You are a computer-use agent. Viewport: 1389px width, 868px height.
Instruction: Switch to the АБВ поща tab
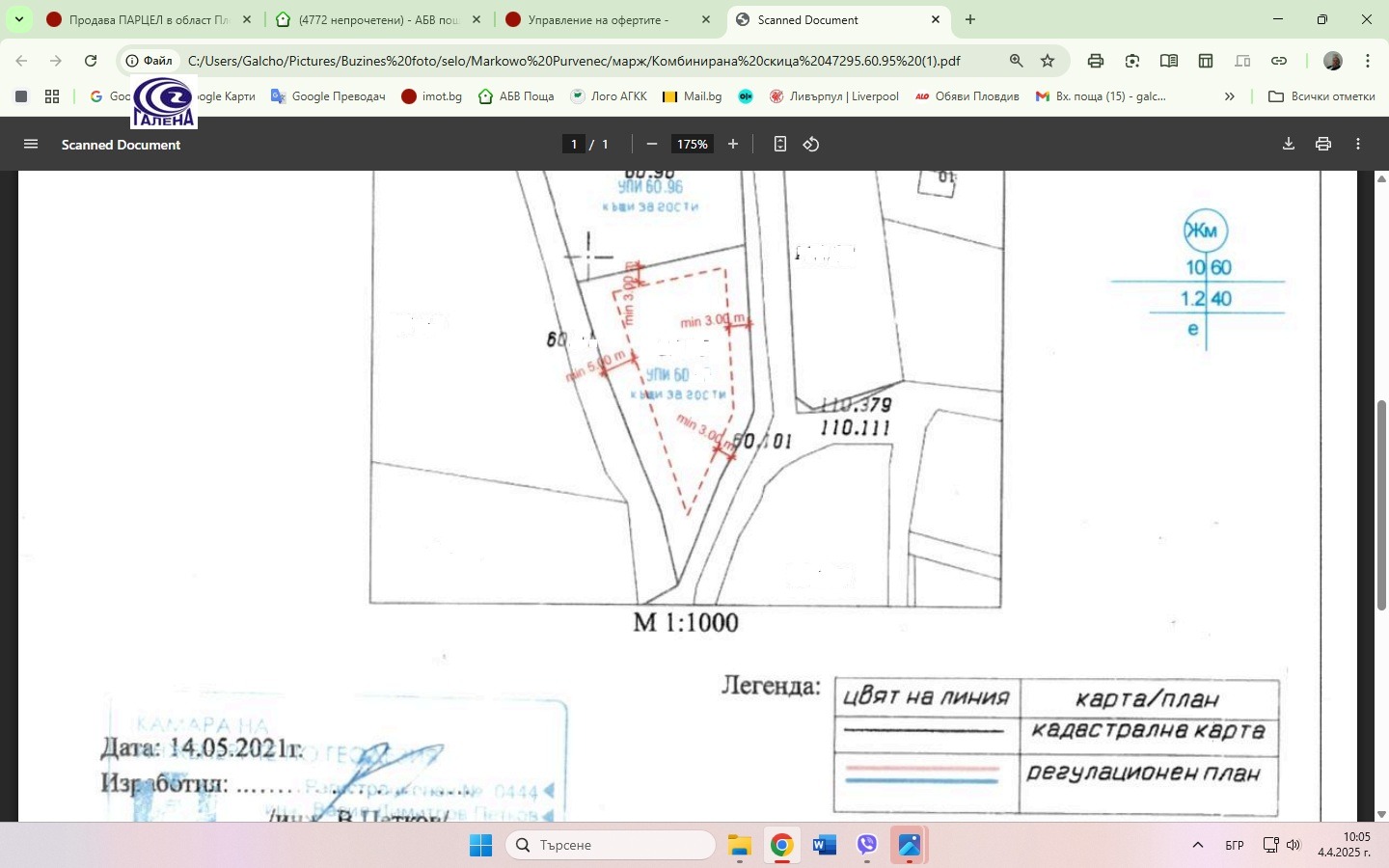(x=378, y=19)
